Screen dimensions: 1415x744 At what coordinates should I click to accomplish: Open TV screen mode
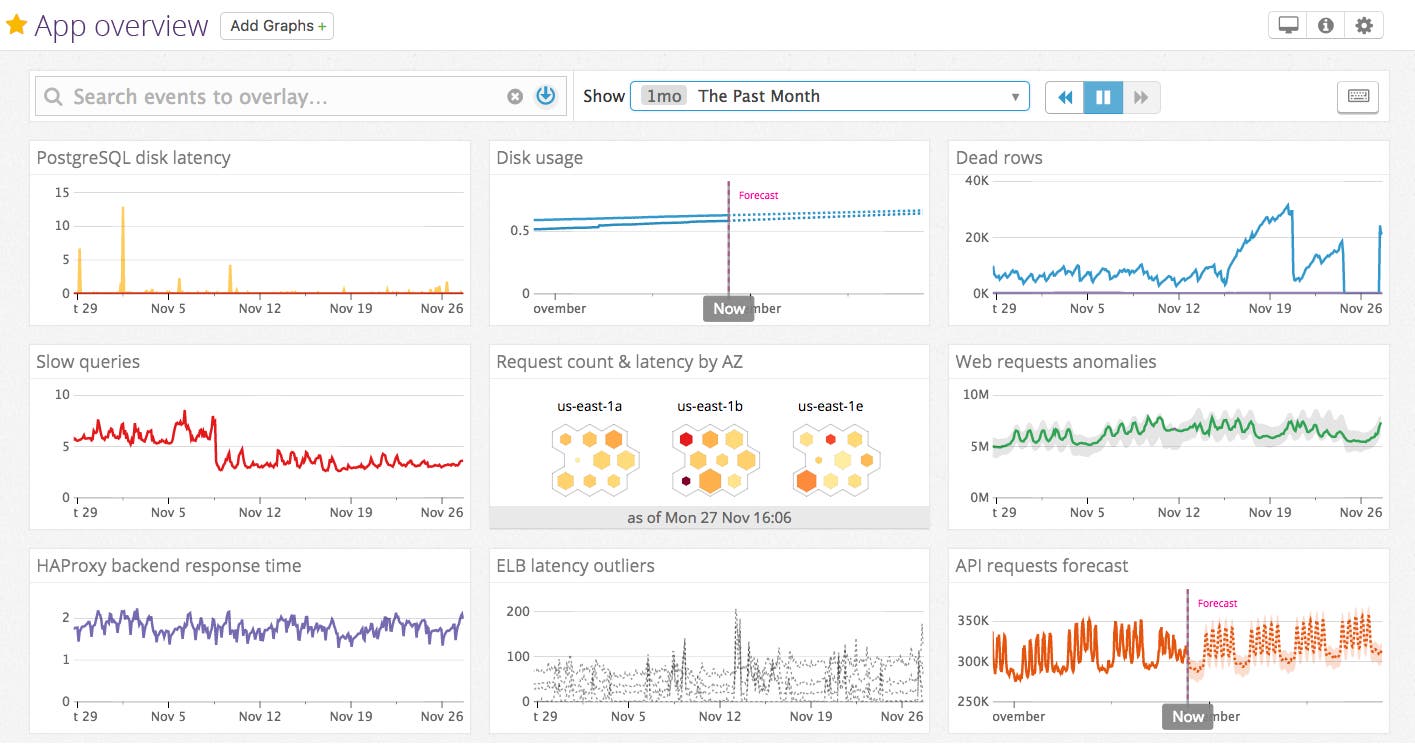1287,24
